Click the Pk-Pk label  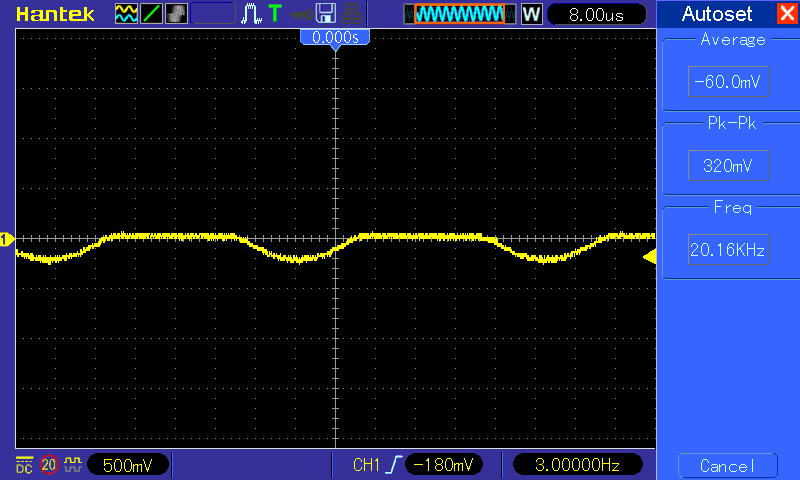732,123
